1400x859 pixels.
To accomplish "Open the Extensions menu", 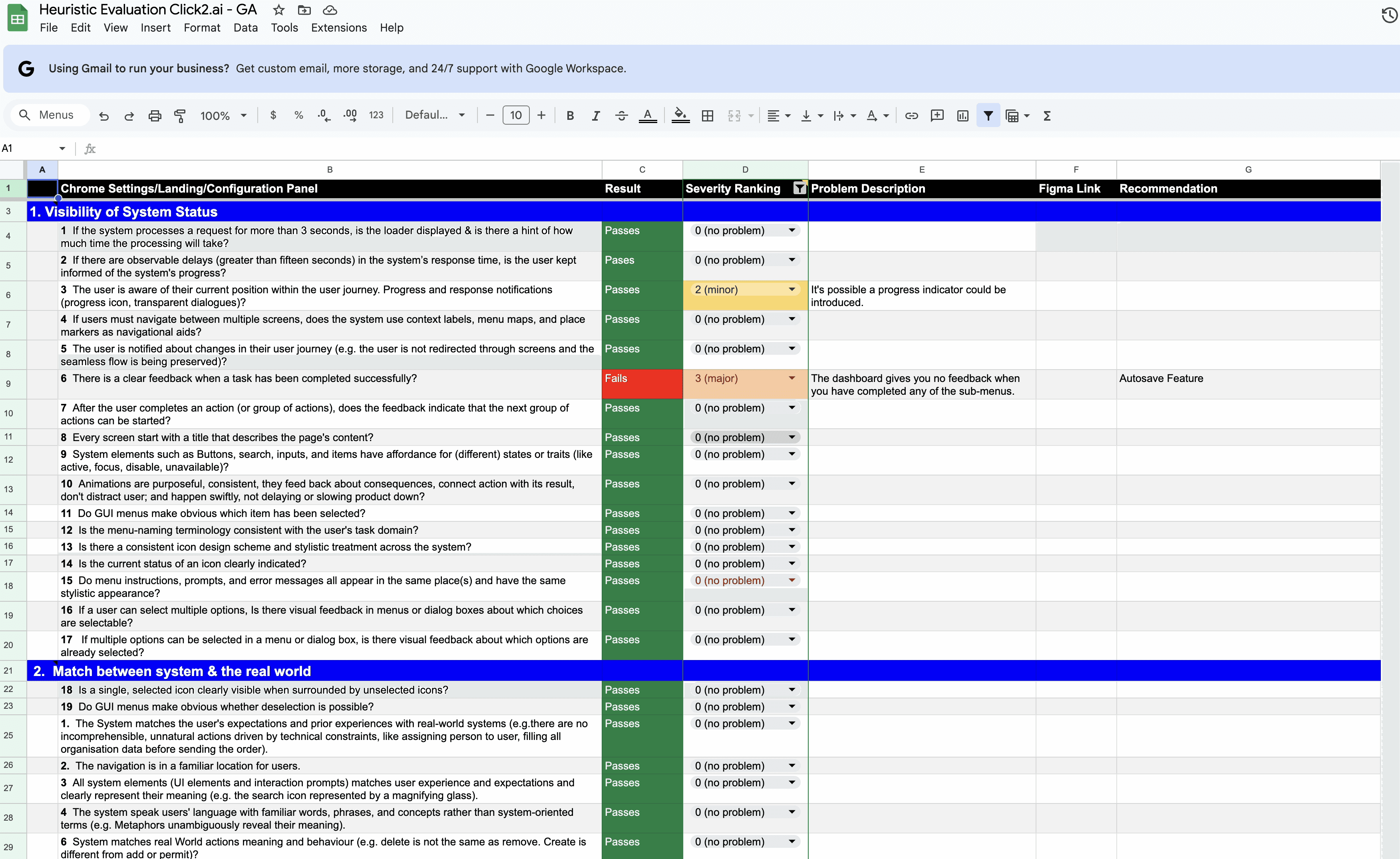I will pos(339,28).
